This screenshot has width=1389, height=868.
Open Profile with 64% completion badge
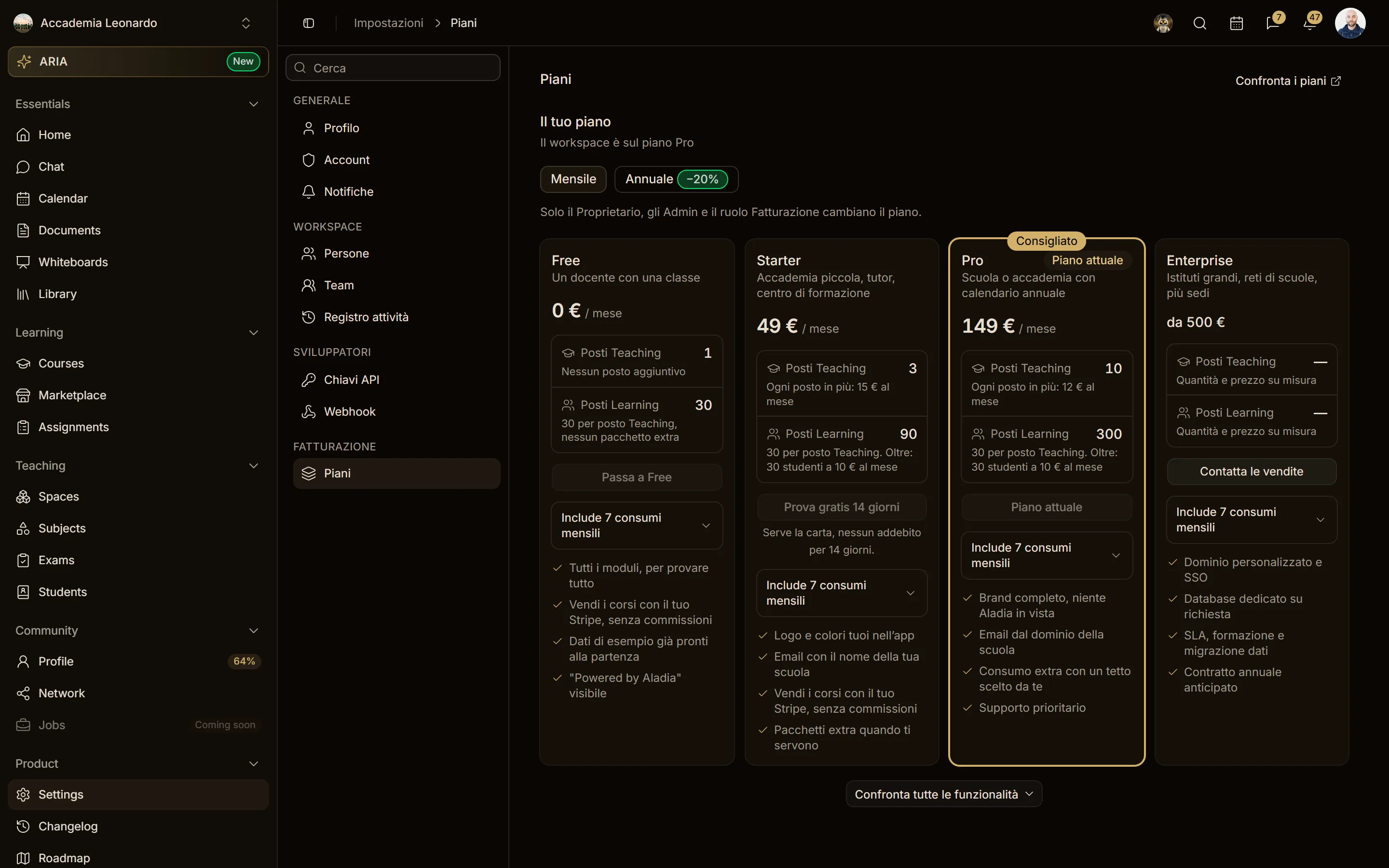tap(138, 662)
